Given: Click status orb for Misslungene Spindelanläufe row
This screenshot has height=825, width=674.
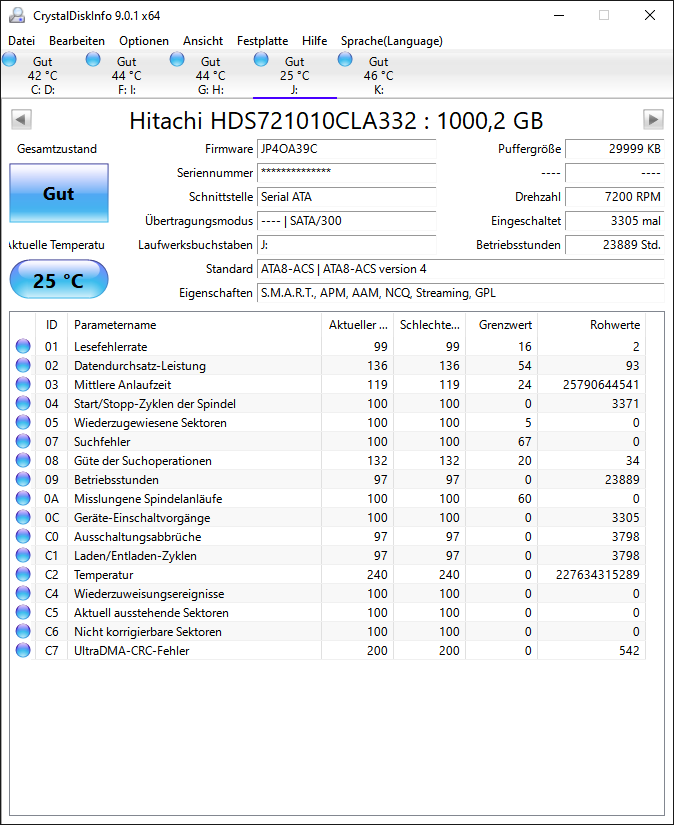Looking at the screenshot, I should (23, 498).
